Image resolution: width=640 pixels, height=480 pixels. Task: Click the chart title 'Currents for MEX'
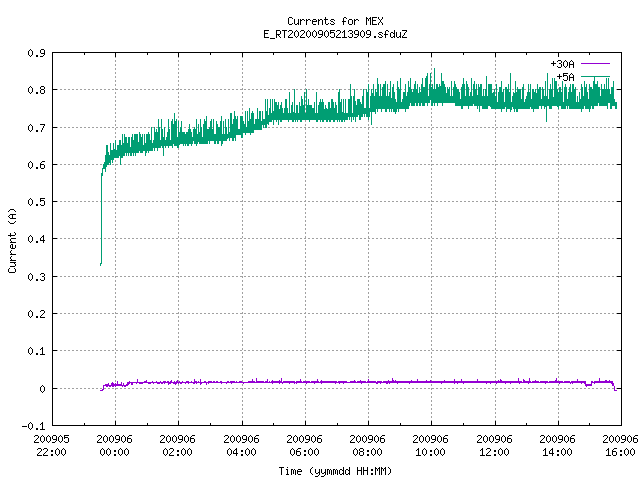coord(335,21)
